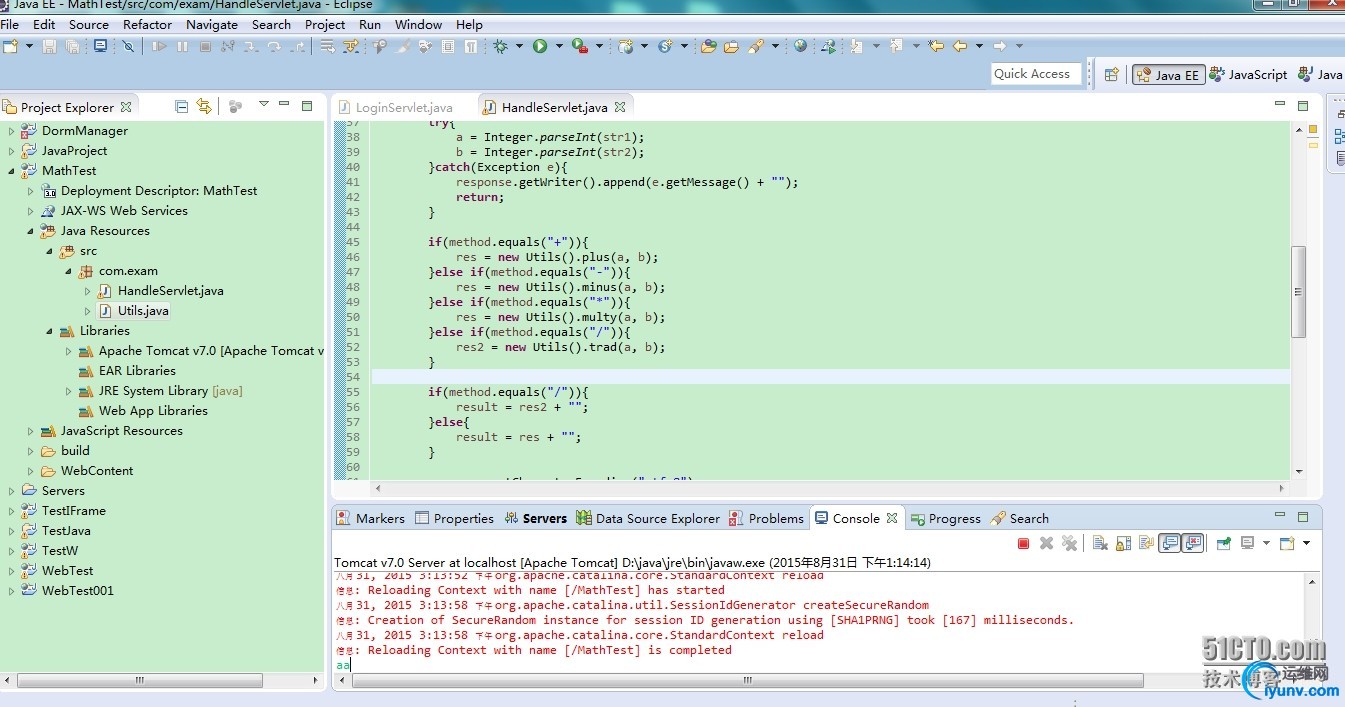Screen dimensions: 1345x707
Task: Toggle show console when standard out changes
Action: tap(1168, 543)
